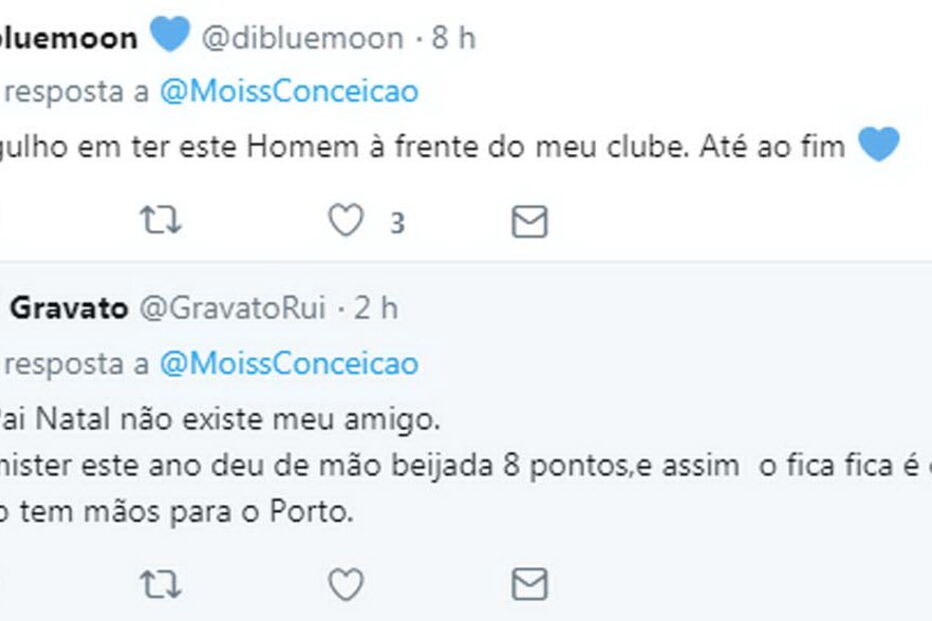Open tweet text "Pai Natal não existe meu amigo"

(x=220, y=419)
